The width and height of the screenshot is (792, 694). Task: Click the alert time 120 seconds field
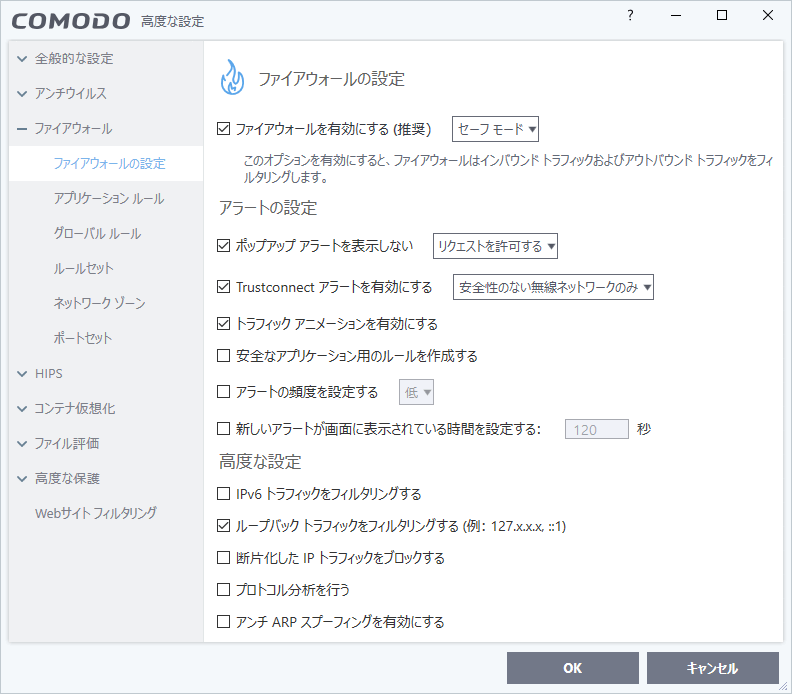pyautogui.click(x=597, y=430)
